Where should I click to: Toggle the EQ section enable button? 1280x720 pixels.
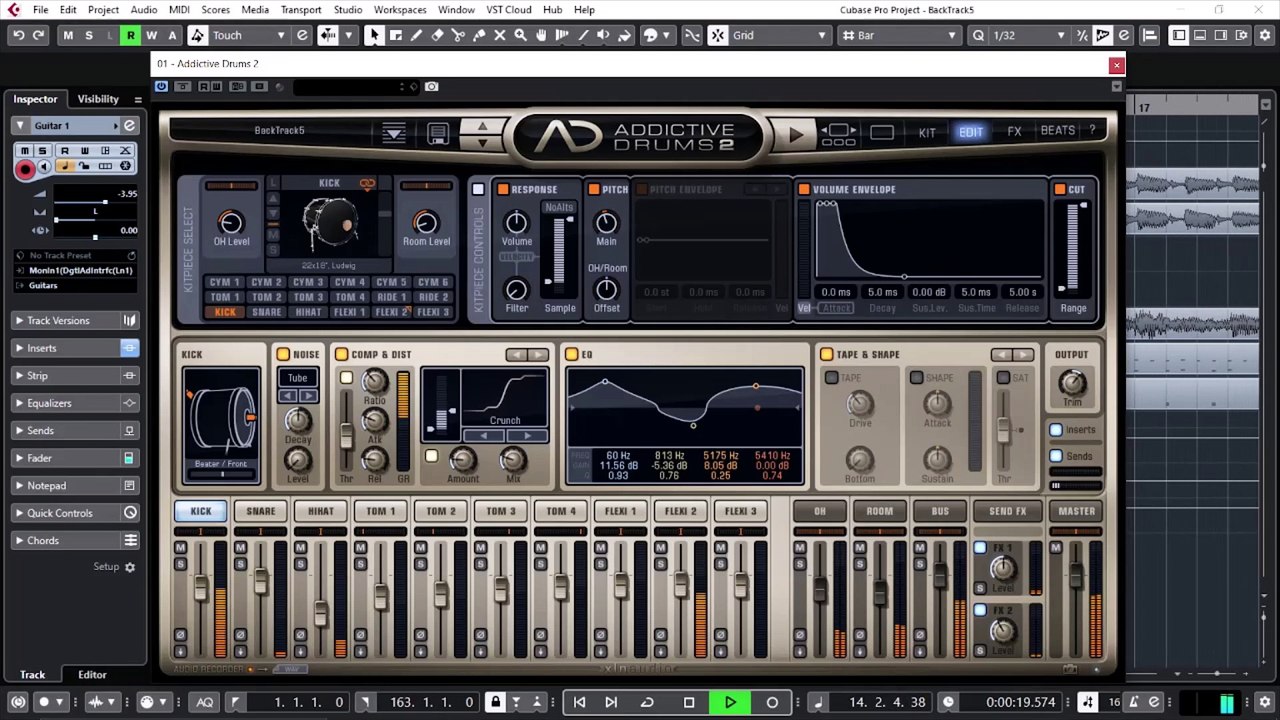(571, 354)
